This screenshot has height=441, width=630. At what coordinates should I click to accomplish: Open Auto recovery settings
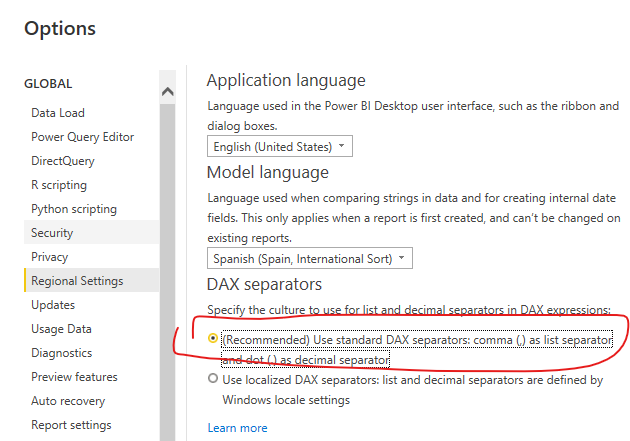pyautogui.click(x=68, y=401)
